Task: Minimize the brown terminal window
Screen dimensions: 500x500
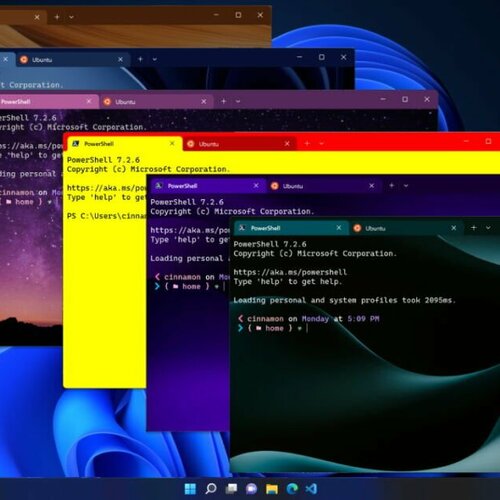Action: (x=216, y=15)
